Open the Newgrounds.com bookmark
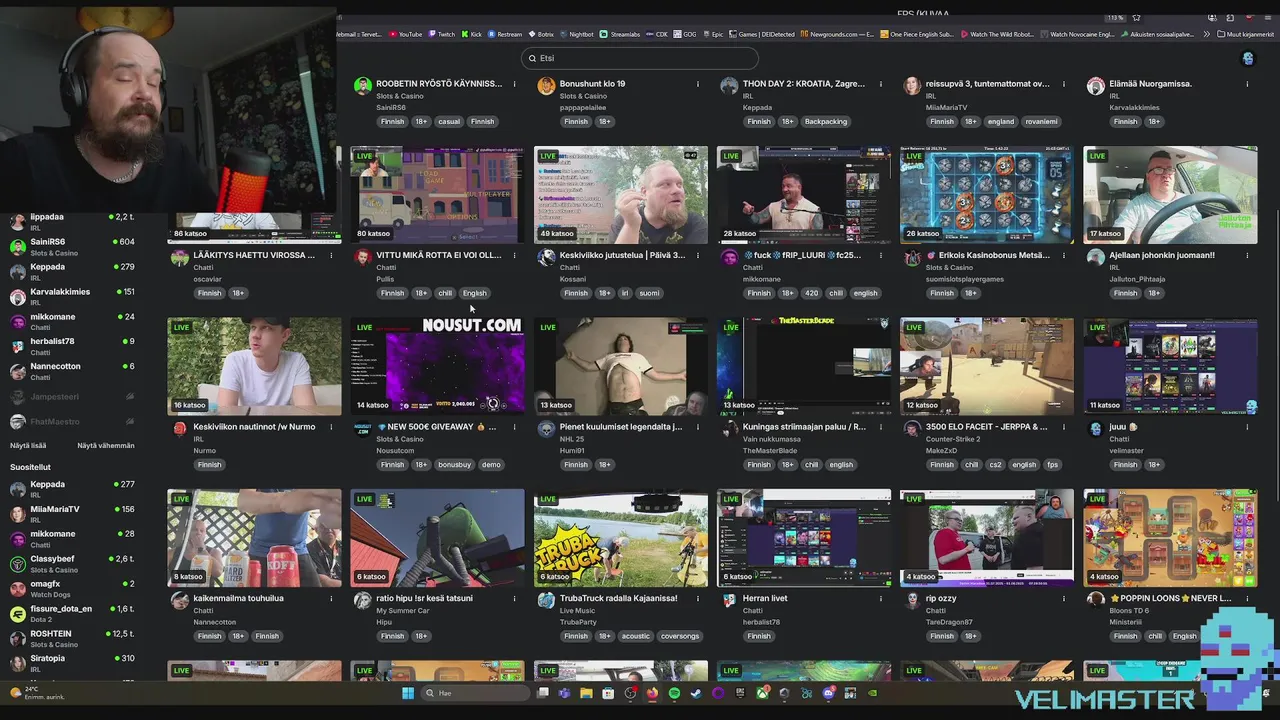Screen dimensions: 1280x720 (x=837, y=34)
